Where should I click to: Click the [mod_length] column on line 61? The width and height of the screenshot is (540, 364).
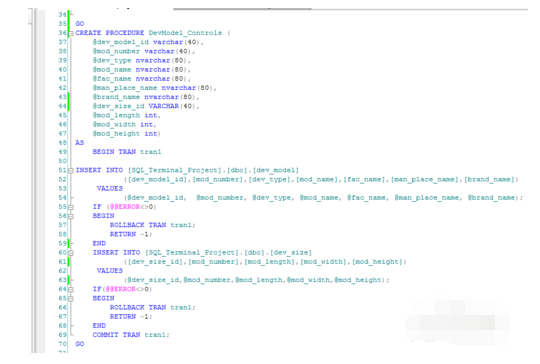[x=270, y=262]
